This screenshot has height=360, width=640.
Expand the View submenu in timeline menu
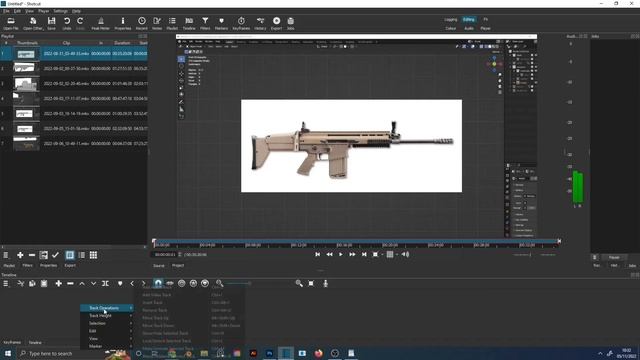click(107, 338)
